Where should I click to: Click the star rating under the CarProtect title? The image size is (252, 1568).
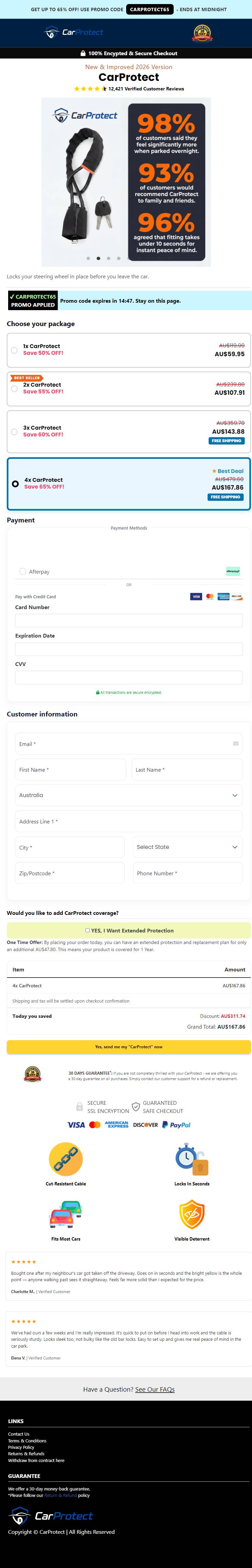click(90, 89)
